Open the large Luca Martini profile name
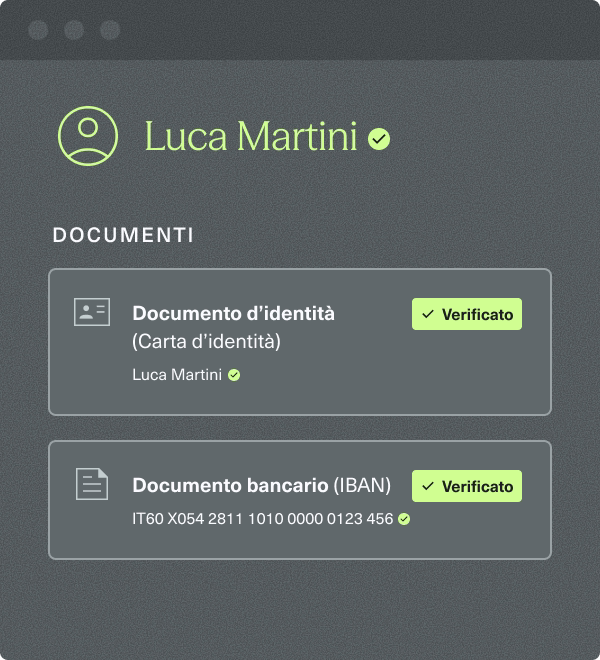This screenshot has width=600, height=660. pos(250,137)
